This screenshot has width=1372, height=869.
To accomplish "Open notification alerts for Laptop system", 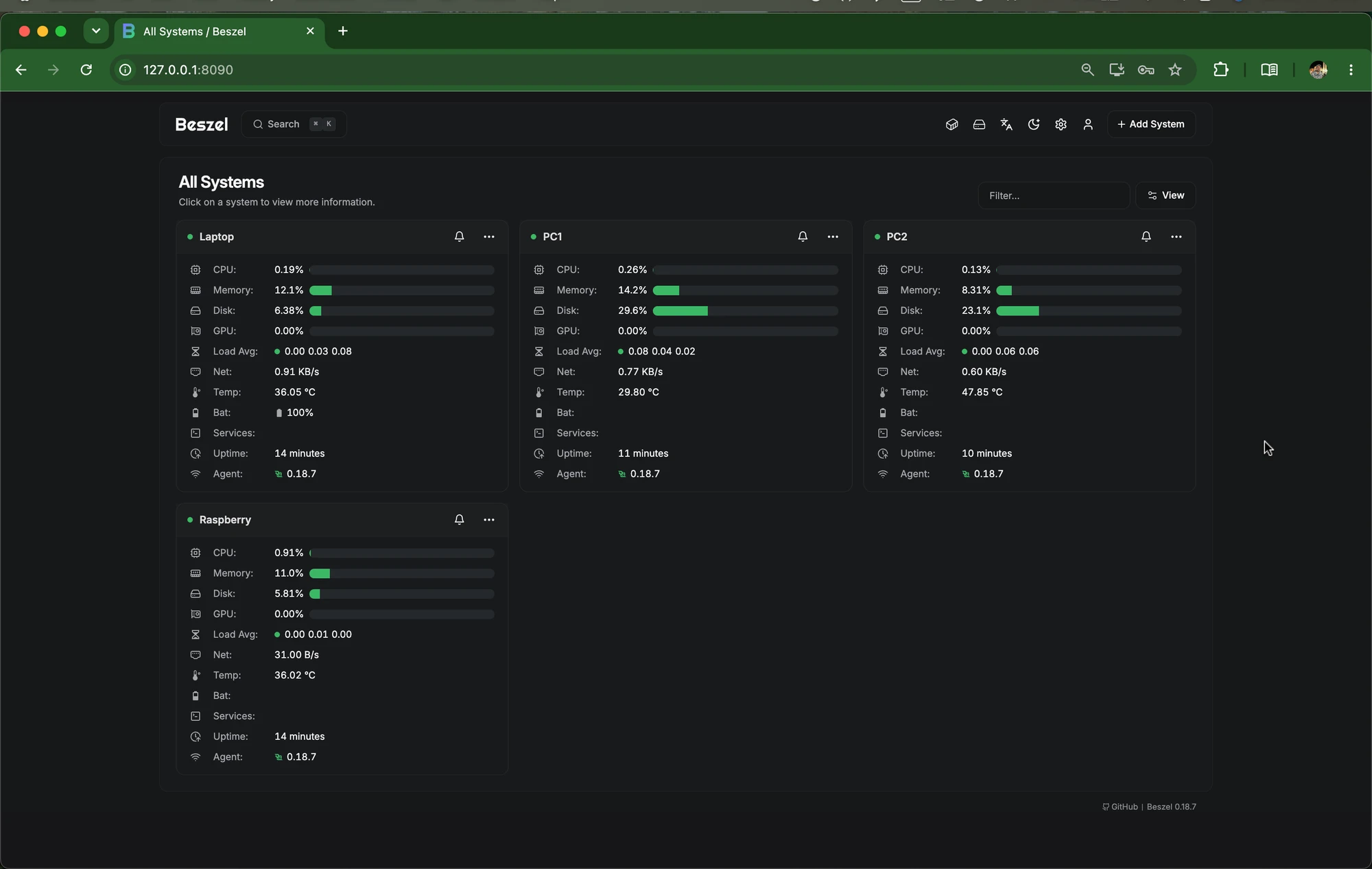I will 459,237.
